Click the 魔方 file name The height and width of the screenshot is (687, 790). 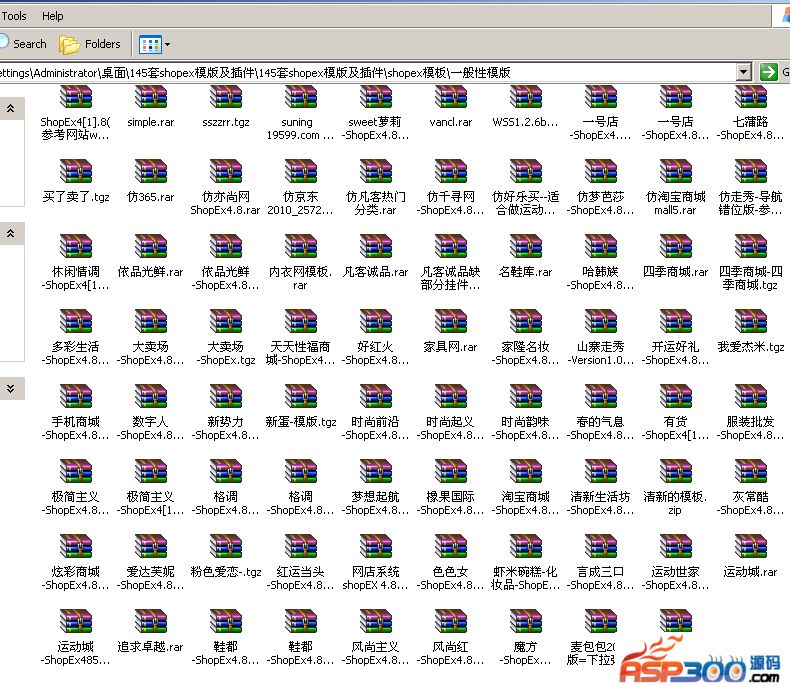click(x=525, y=653)
